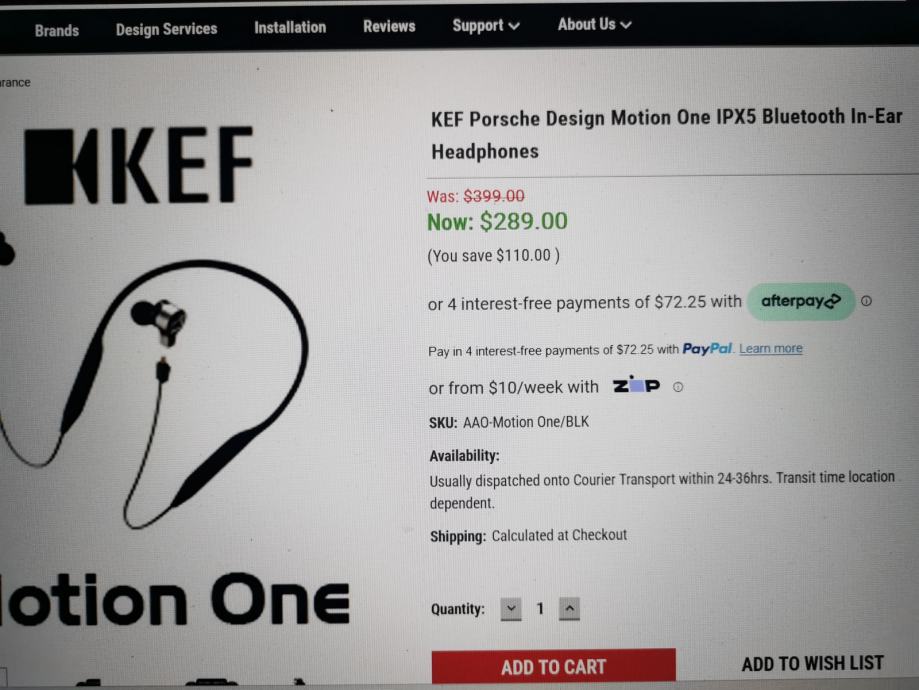Expand the Support dropdown menu
919x690 pixels.
click(486, 26)
